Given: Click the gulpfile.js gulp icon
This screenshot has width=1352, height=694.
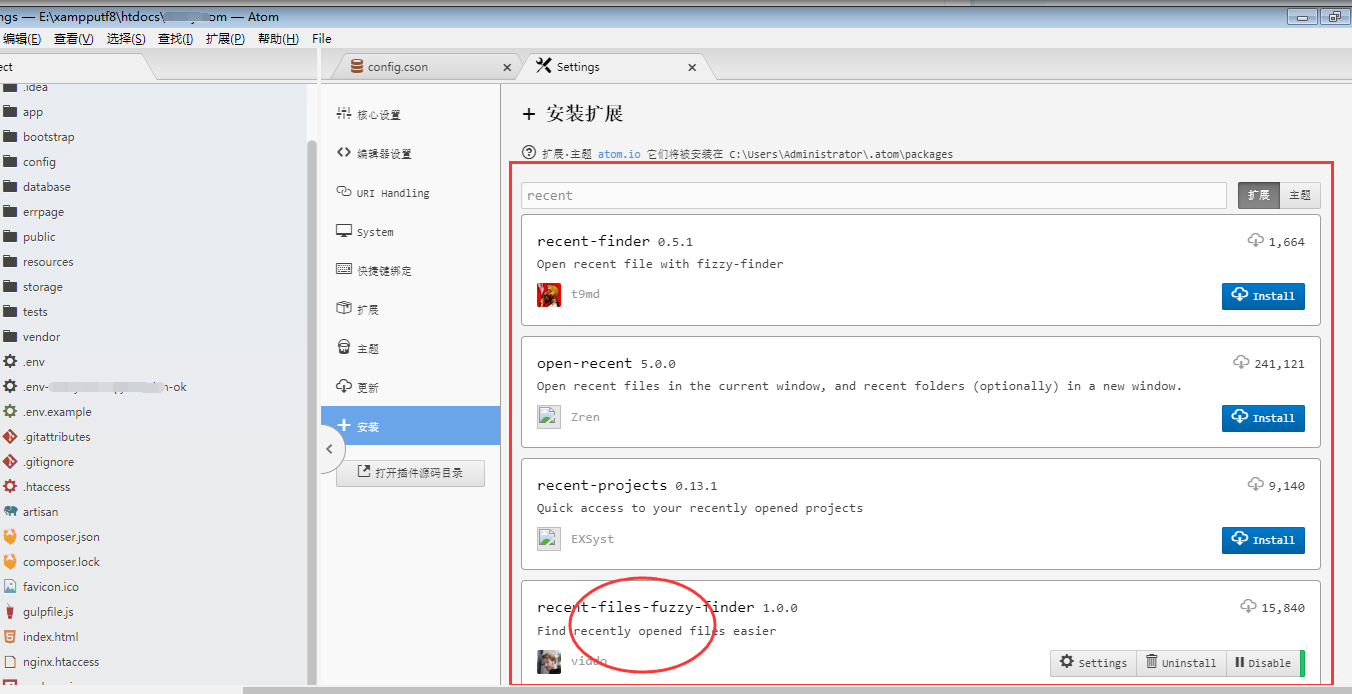Looking at the screenshot, I should pyautogui.click(x=10, y=611).
